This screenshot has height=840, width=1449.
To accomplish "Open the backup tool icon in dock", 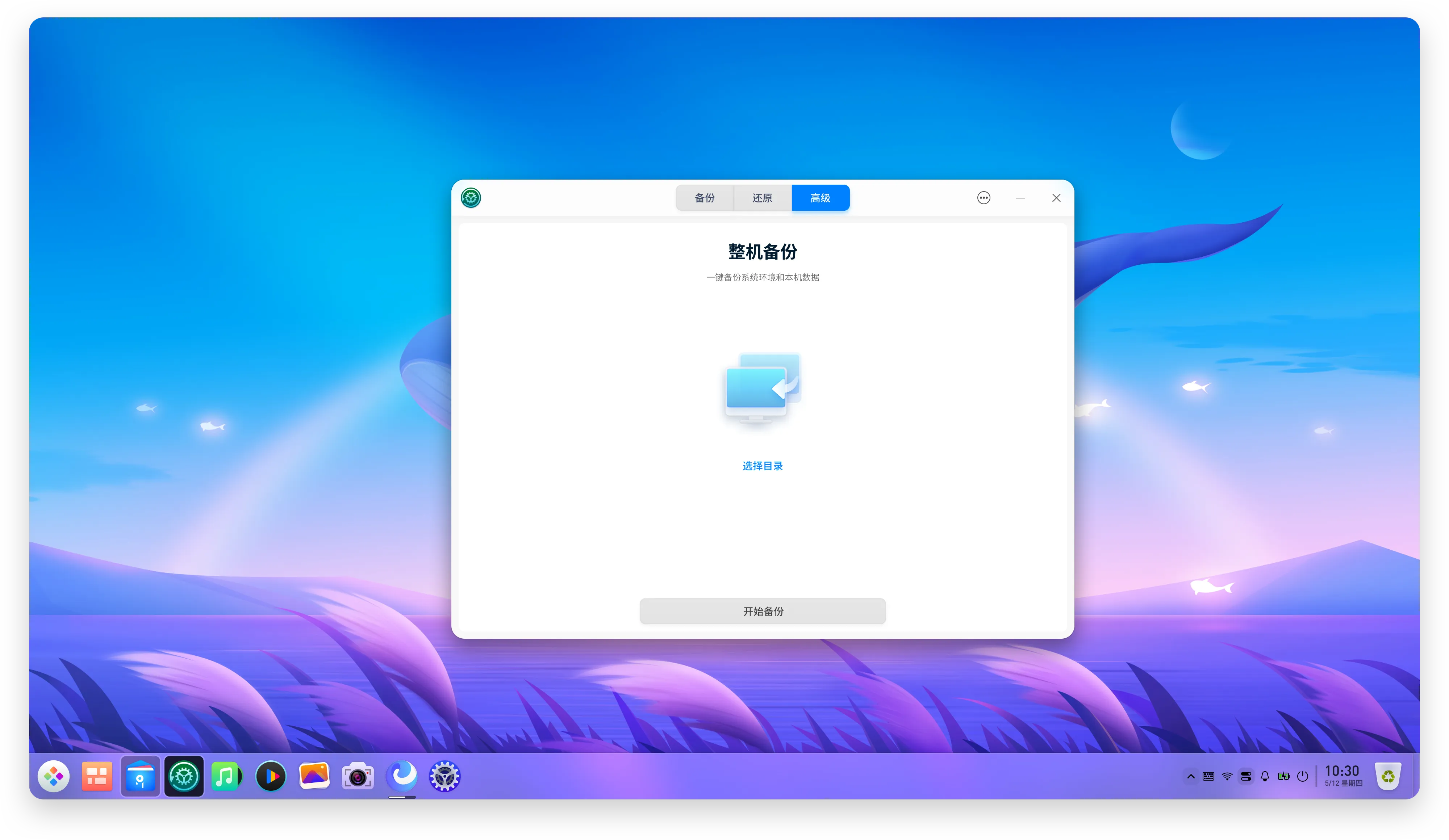I will pyautogui.click(x=184, y=777).
